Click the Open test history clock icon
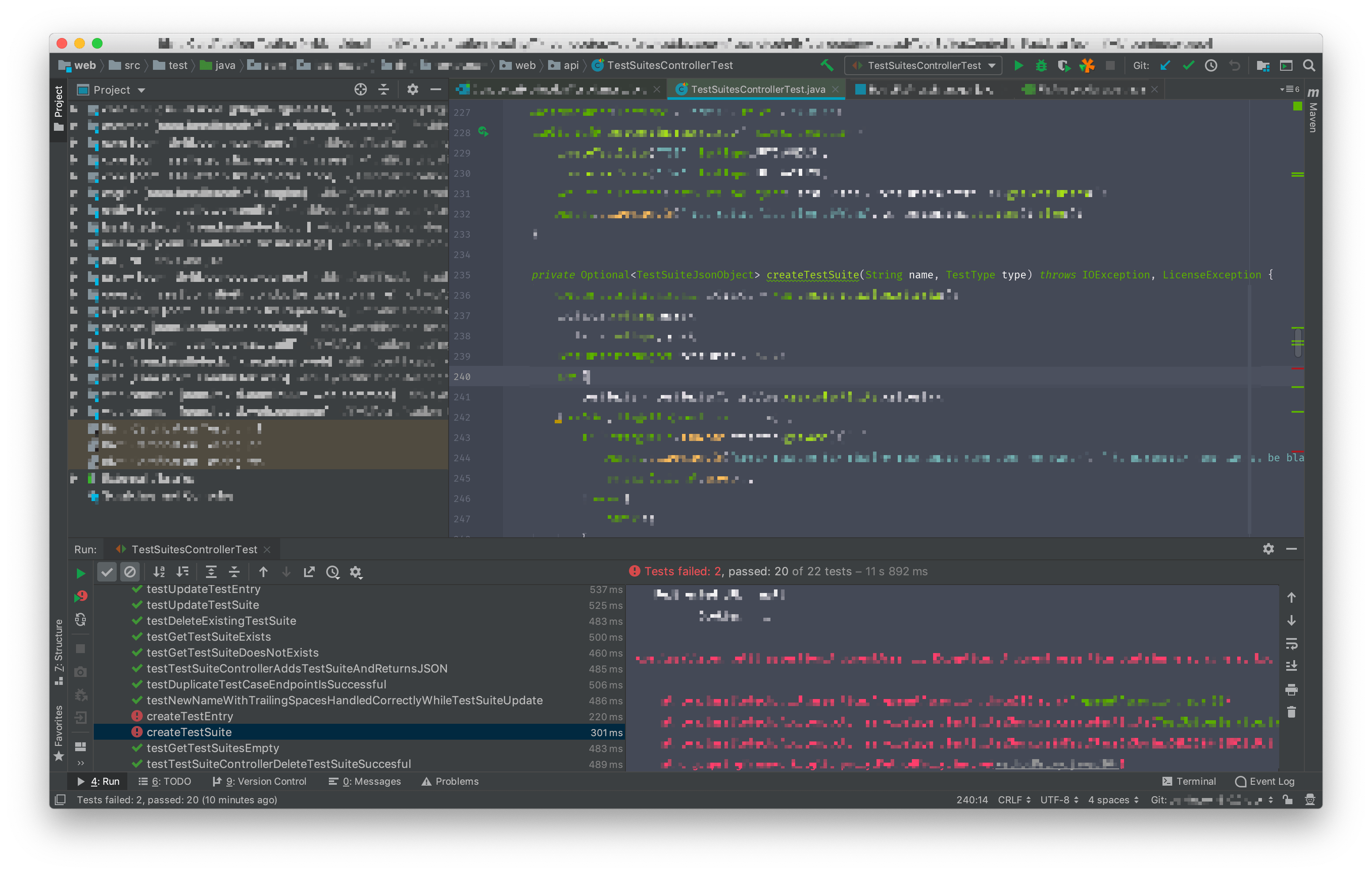This screenshot has width=1372, height=874. point(333,572)
